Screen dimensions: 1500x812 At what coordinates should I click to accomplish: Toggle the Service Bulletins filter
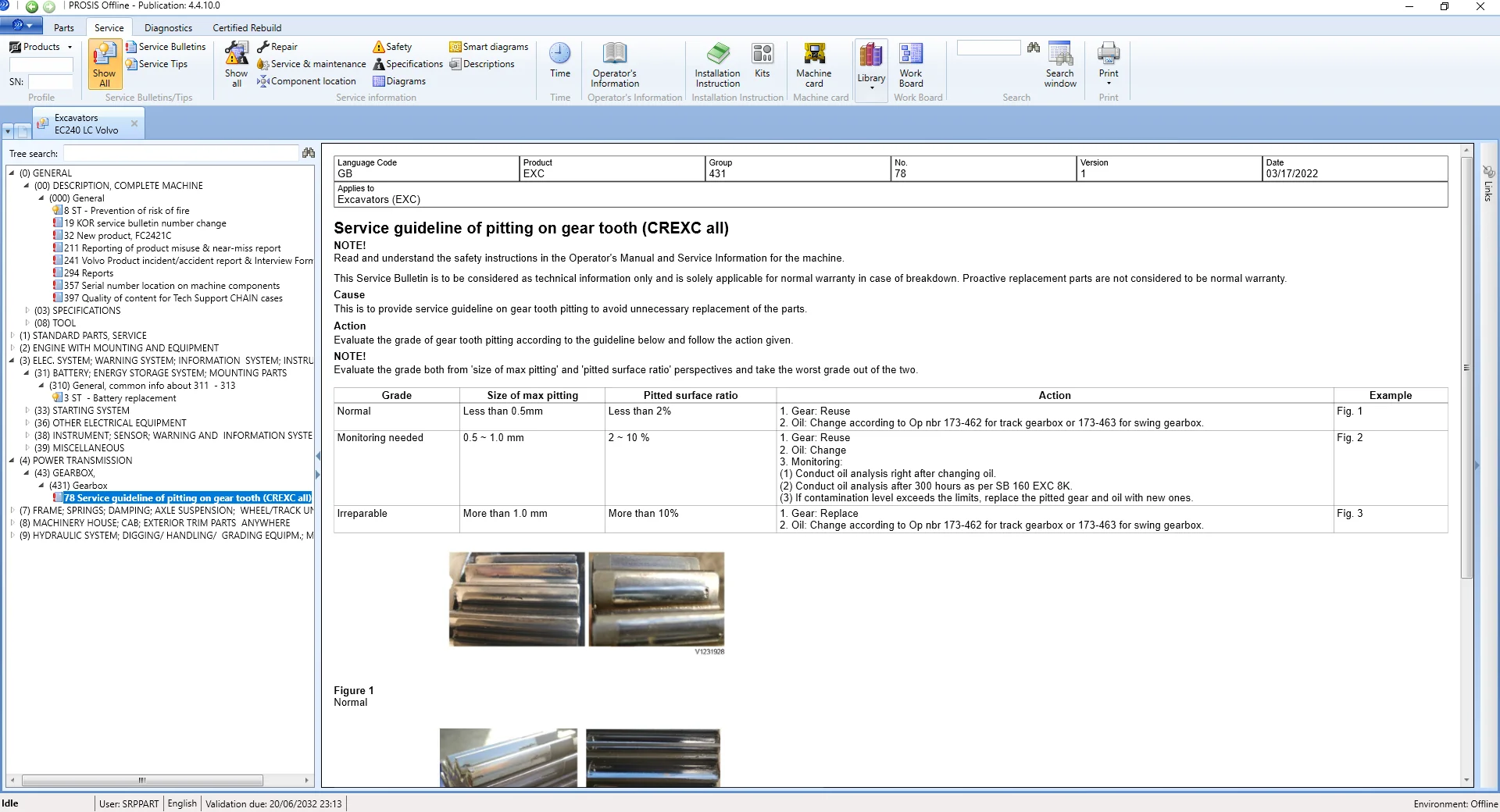click(x=166, y=47)
